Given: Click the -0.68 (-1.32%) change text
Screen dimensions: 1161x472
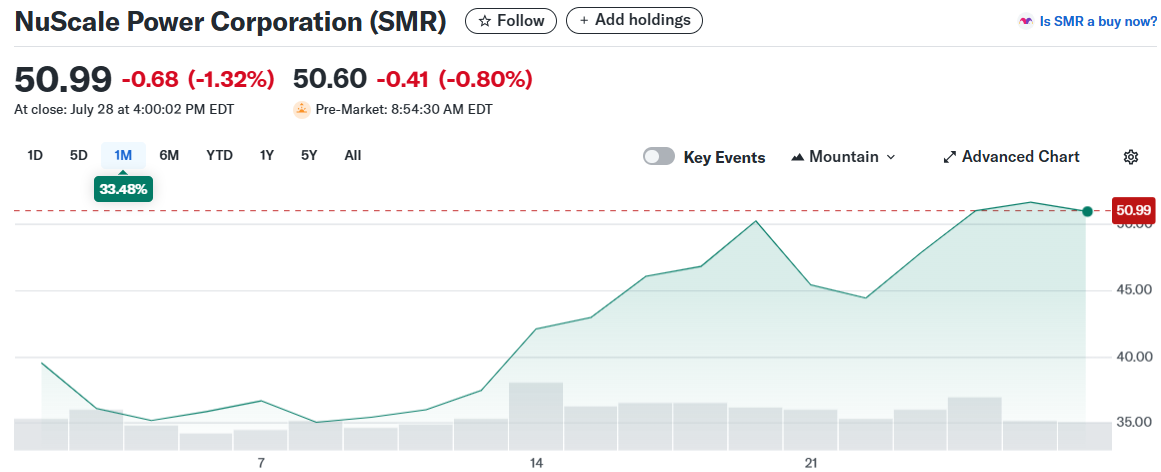Looking at the screenshot, I should point(198,79).
